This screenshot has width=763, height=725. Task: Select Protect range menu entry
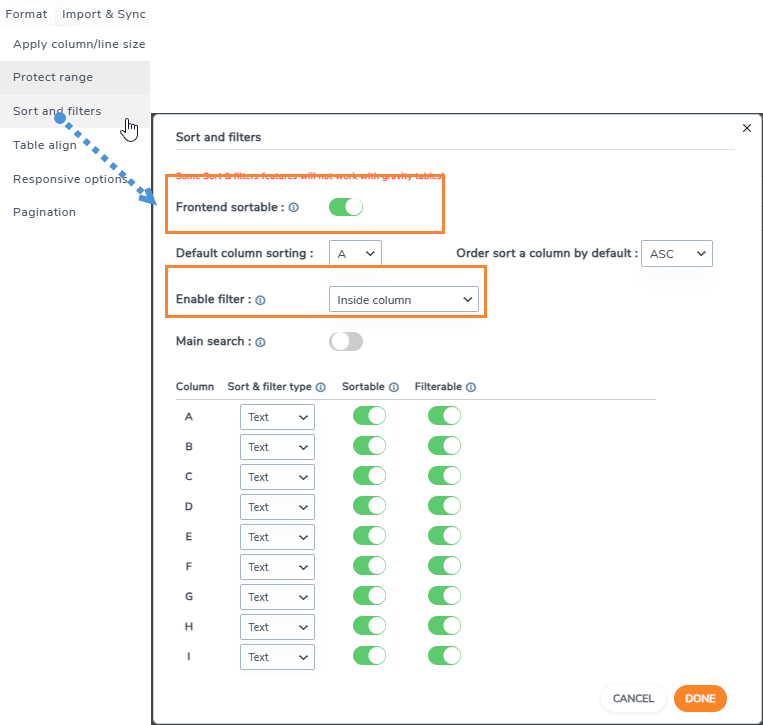(x=75, y=78)
